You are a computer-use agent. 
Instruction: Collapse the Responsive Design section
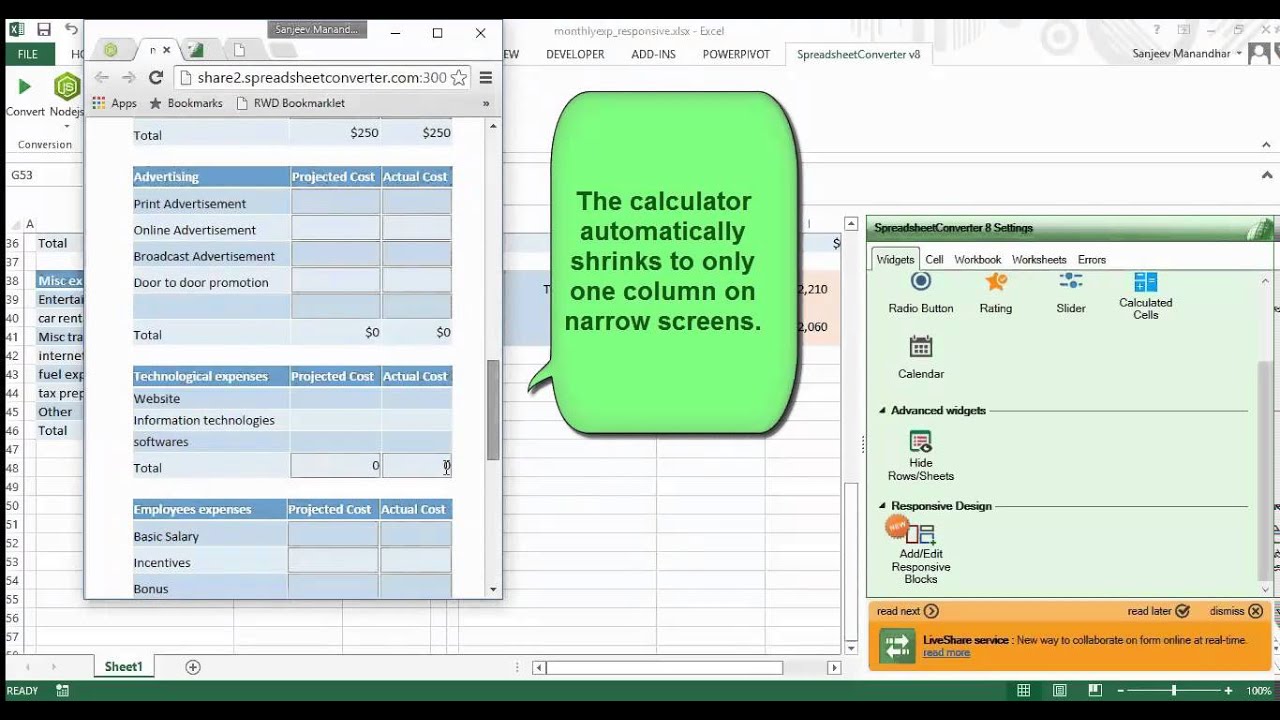[882, 506]
